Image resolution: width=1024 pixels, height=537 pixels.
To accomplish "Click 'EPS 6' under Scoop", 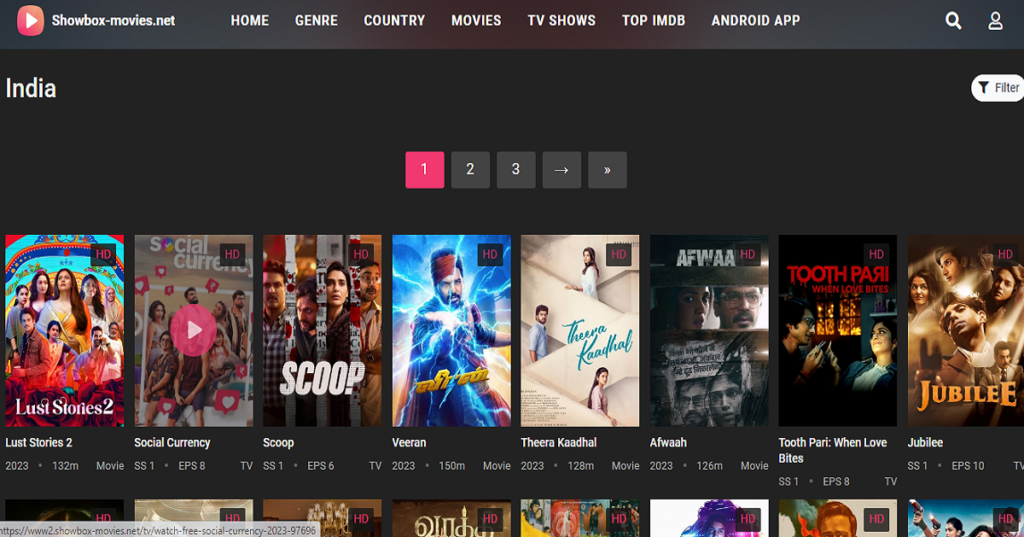I will point(321,466).
